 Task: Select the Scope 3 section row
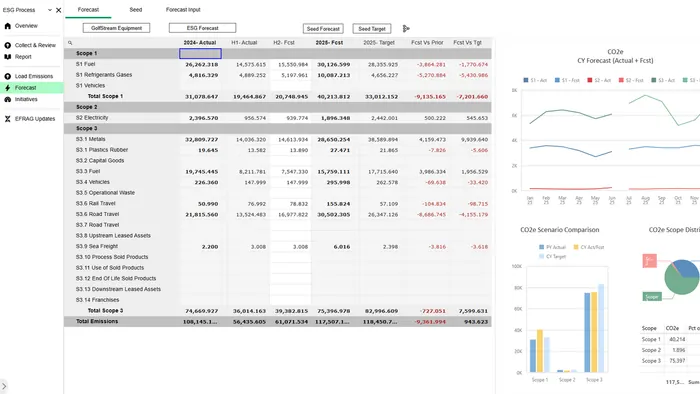pos(278,129)
